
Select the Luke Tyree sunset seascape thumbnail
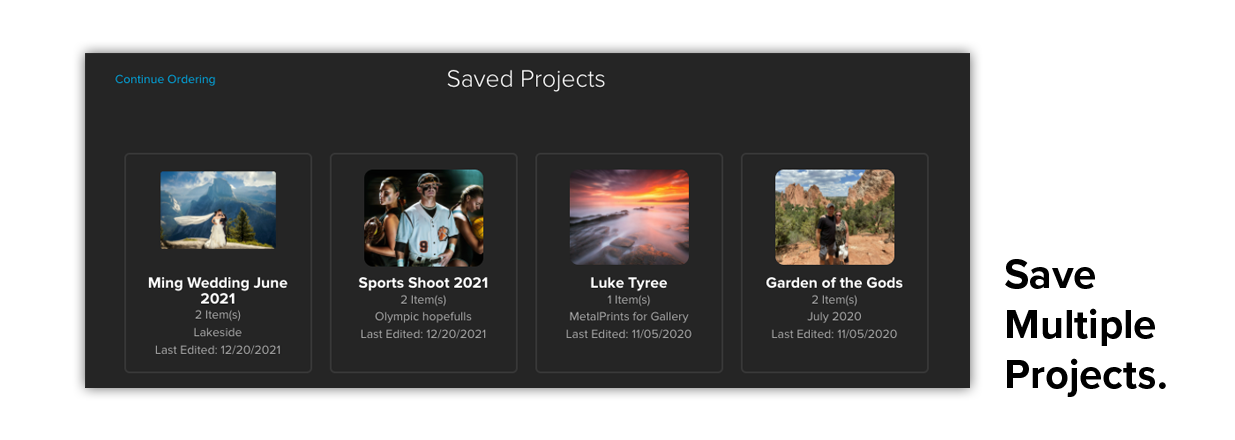(x=629, y=217)
